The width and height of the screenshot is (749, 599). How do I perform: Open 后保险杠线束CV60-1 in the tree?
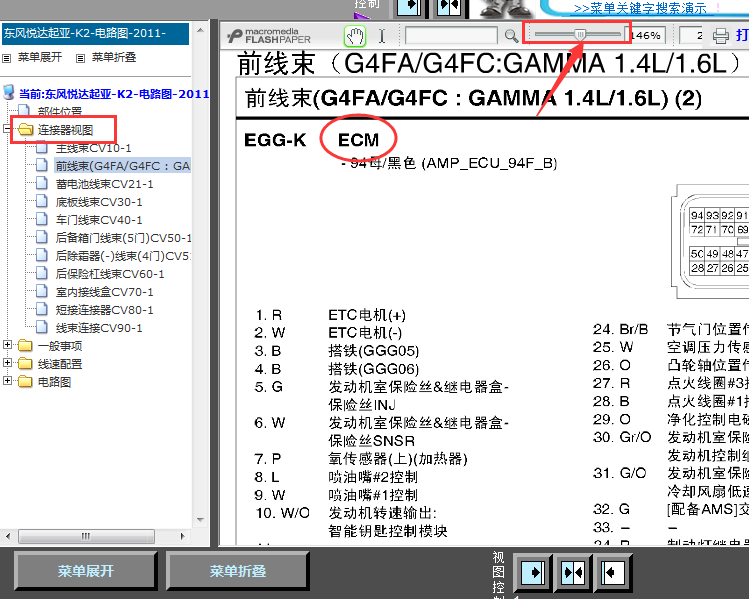click(110, 274)
